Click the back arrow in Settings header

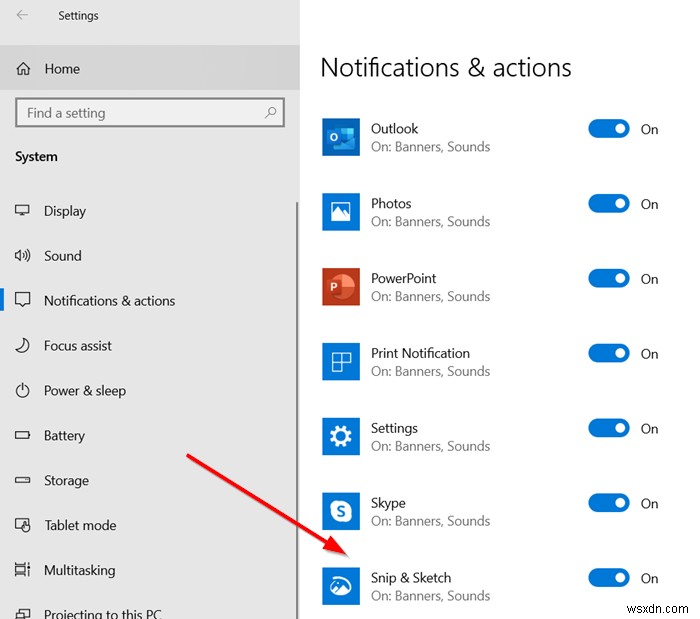point(22,15)
